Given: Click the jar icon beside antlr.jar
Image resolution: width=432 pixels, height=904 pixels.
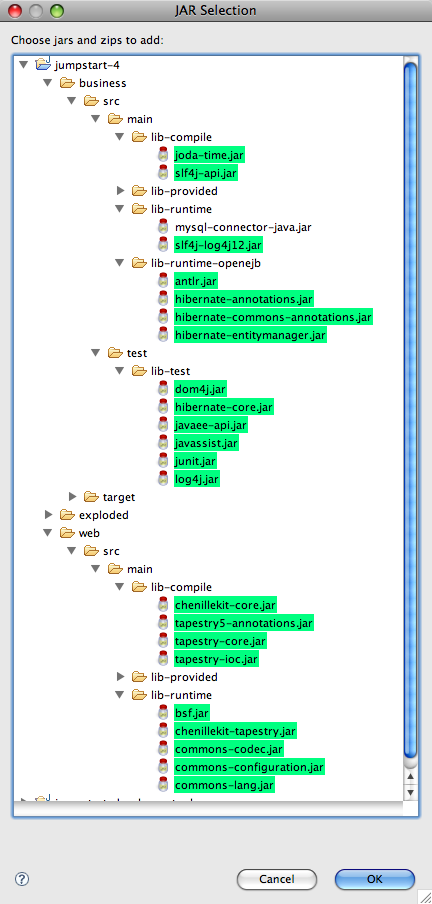Looking at the screenshot, I should click(163, 281).
